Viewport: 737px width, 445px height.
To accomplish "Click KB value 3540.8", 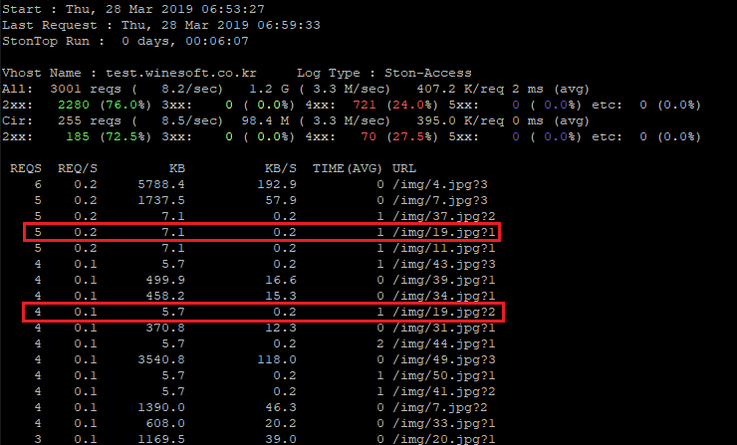I will coord(161,360).
